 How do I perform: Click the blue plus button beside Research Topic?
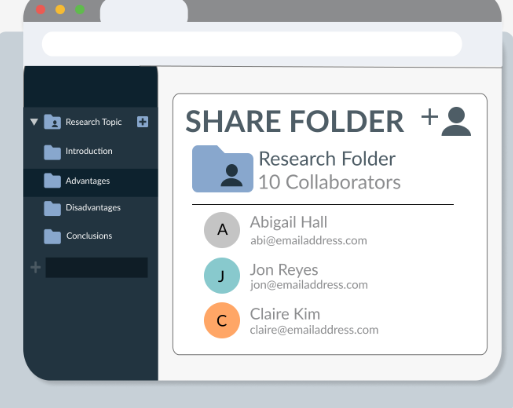click(143, 122)
